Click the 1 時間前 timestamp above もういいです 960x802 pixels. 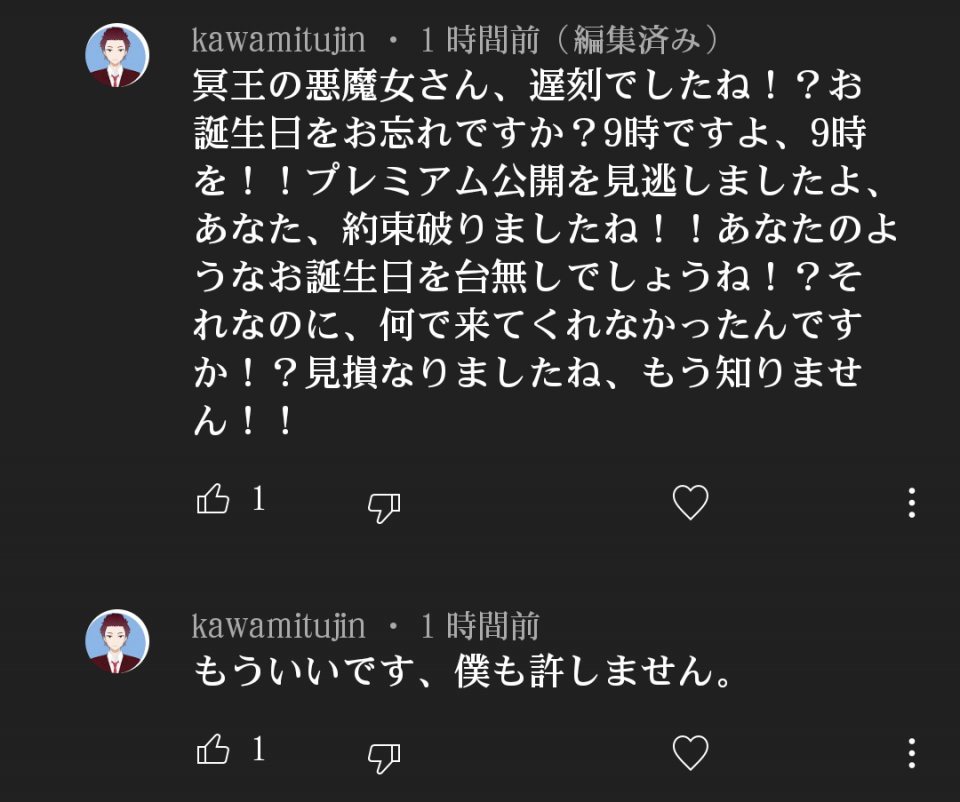click(480, 627)
